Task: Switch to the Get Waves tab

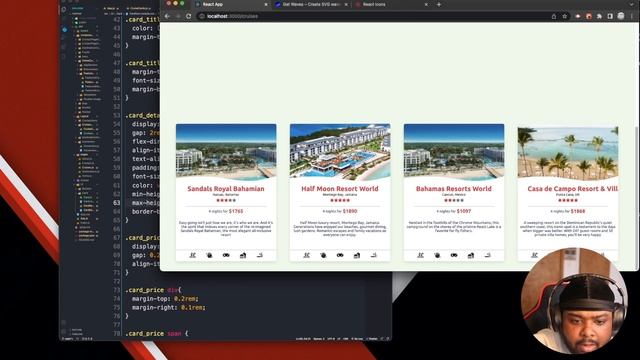Action: click(311, 4)
